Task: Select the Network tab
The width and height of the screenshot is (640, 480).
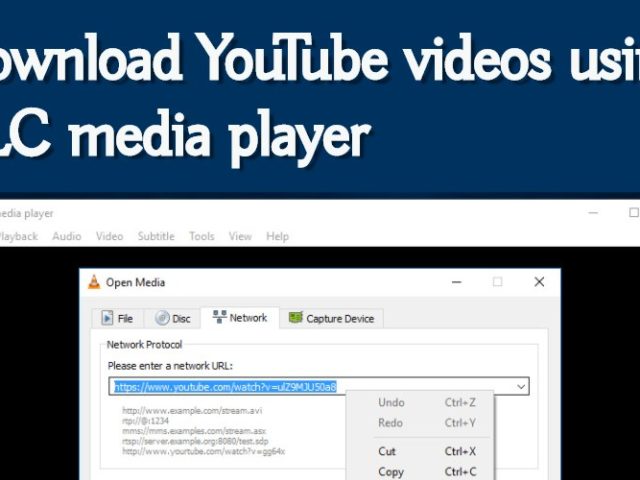Action: click(240, 317)
